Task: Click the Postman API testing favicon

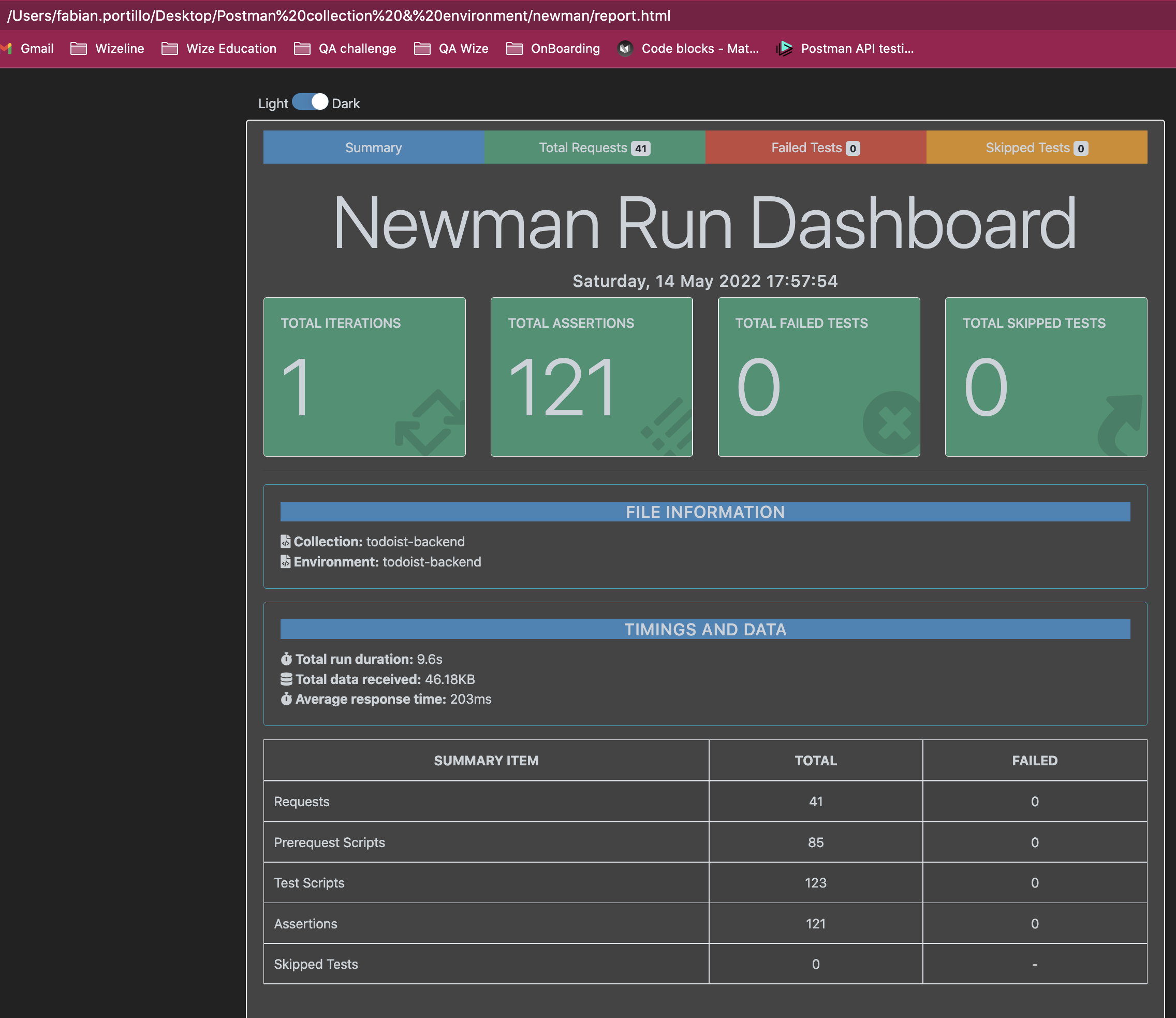Action: pos(785,49)
